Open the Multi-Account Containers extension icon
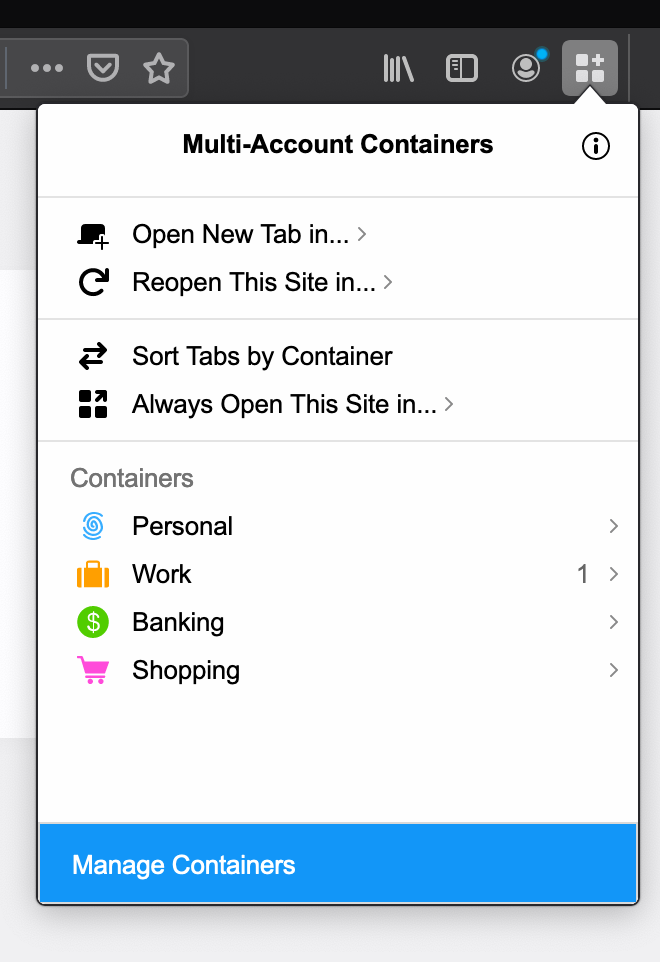This screenshot has height=962, width=660. click(x=589, y=67)
